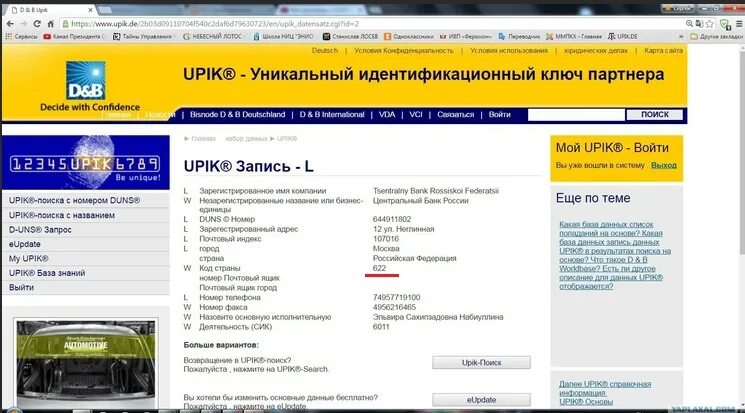Open the VDA menu item

(387, 115)
